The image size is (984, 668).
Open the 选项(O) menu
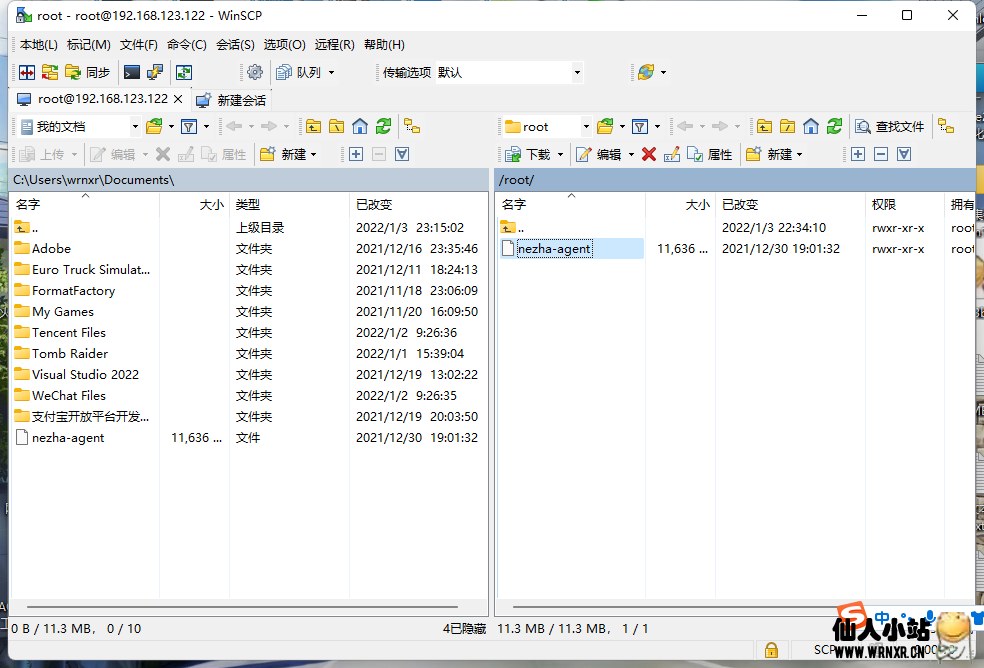[284, 45]
